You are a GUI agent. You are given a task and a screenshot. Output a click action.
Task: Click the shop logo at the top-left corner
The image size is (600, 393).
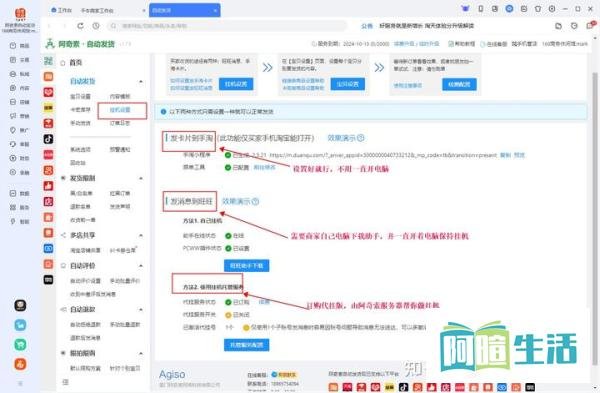click(x=20, y=14)
